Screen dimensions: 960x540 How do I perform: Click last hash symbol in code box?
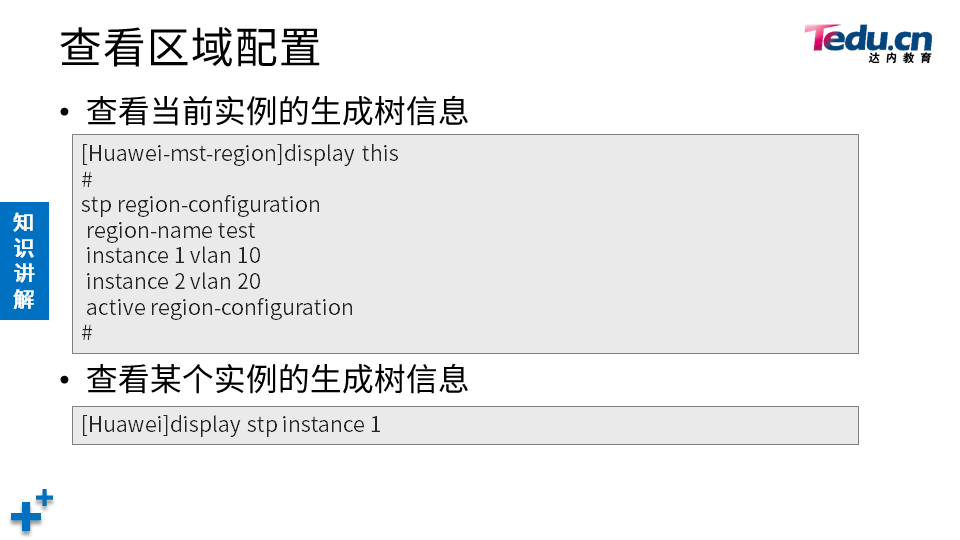point(87,332)
